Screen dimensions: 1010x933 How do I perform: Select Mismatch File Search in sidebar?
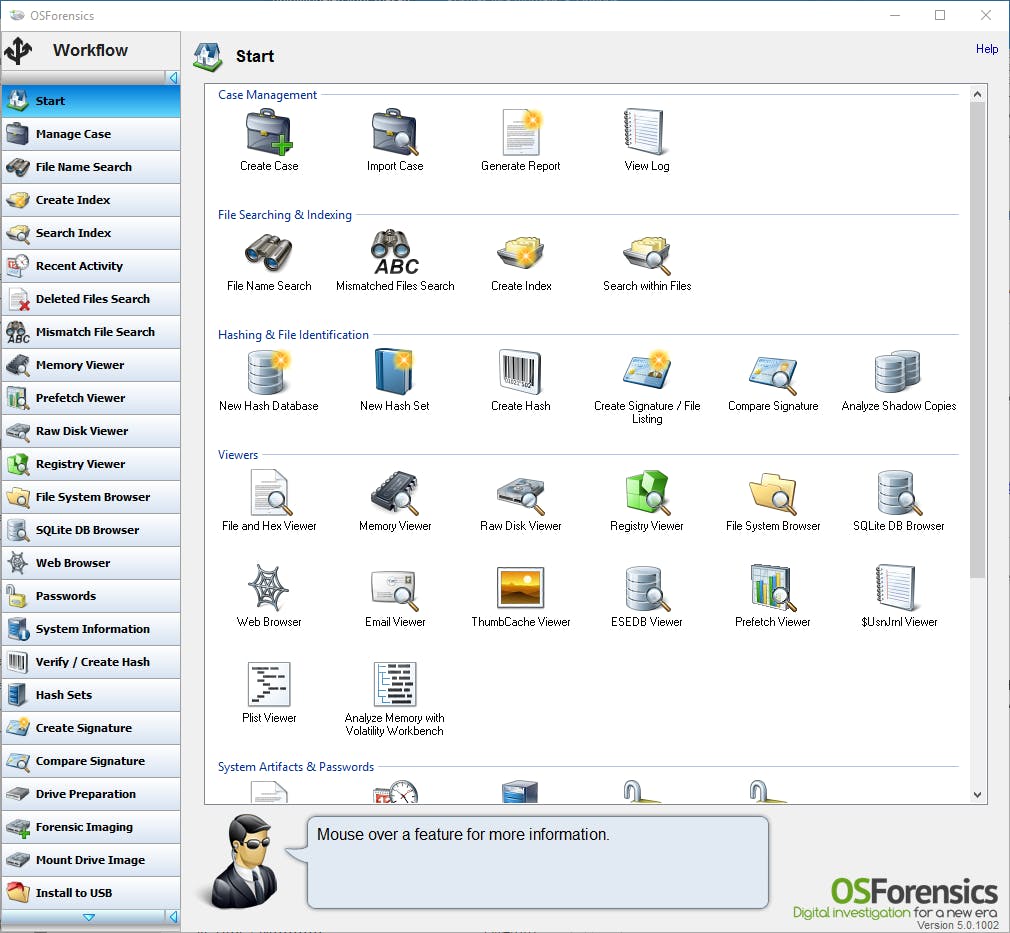pos(91,332)
